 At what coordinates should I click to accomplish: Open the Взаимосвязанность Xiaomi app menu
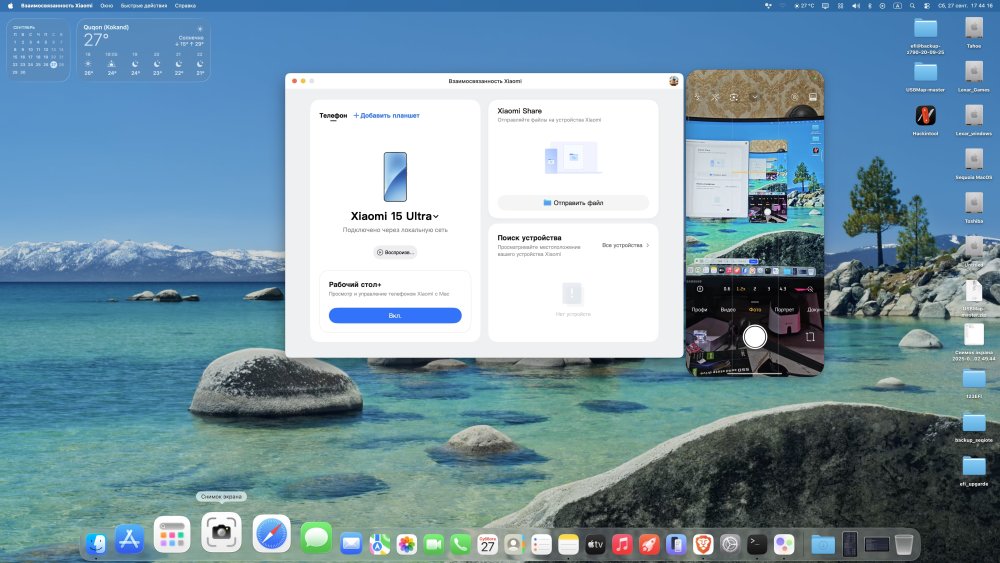coord(56,6)
